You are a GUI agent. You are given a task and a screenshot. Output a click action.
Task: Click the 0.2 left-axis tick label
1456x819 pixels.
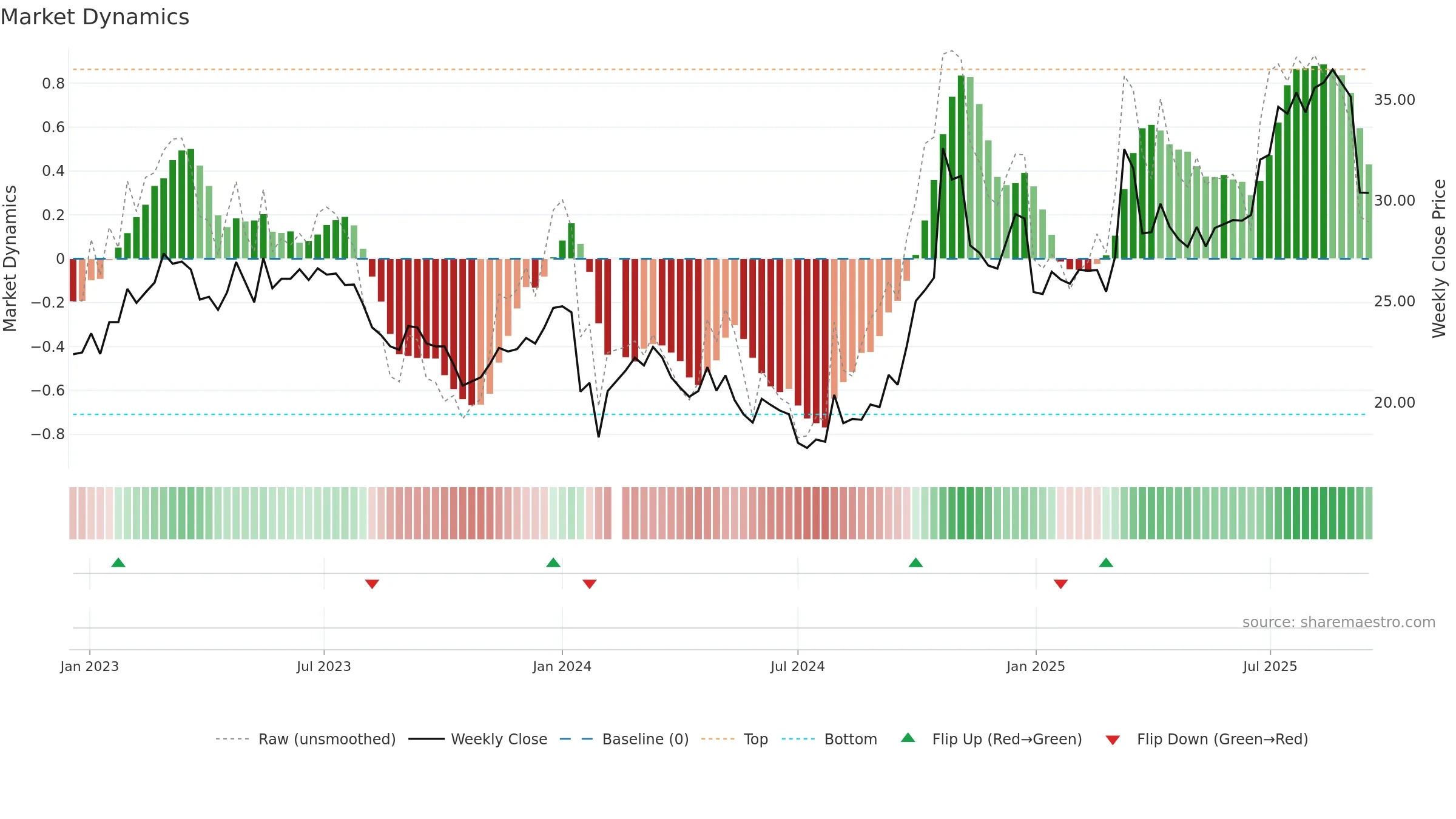[x=53, y=215]
